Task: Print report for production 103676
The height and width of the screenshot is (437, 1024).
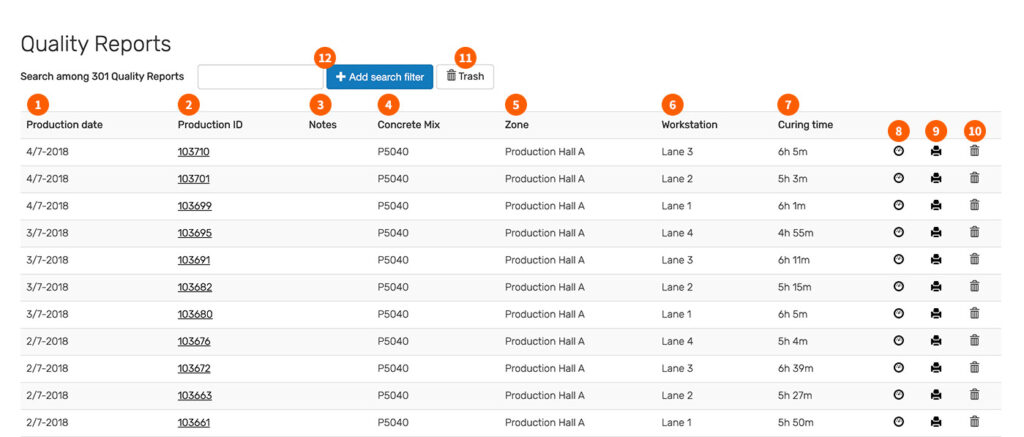Action: (x=936, y=340)
